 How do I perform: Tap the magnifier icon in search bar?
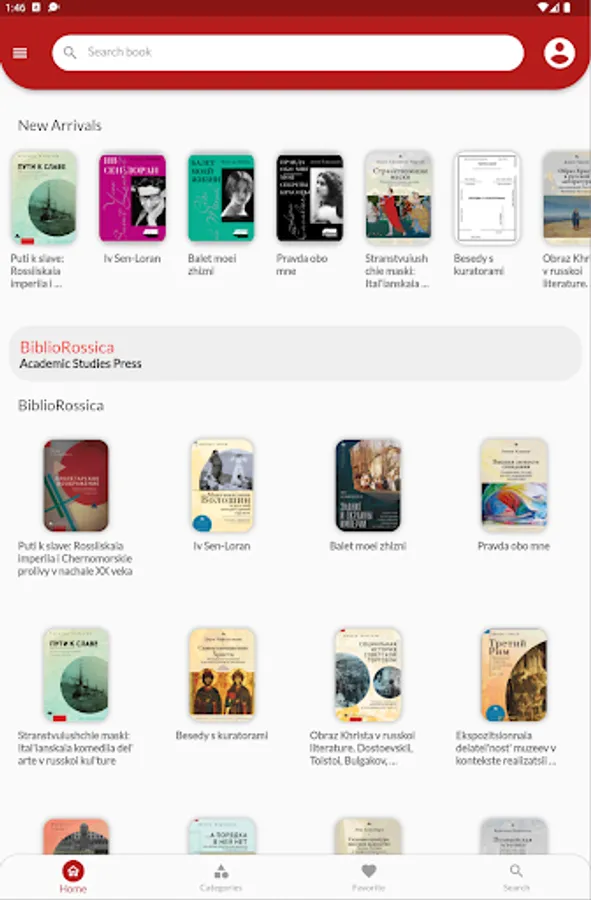click(x=70, y=53)
